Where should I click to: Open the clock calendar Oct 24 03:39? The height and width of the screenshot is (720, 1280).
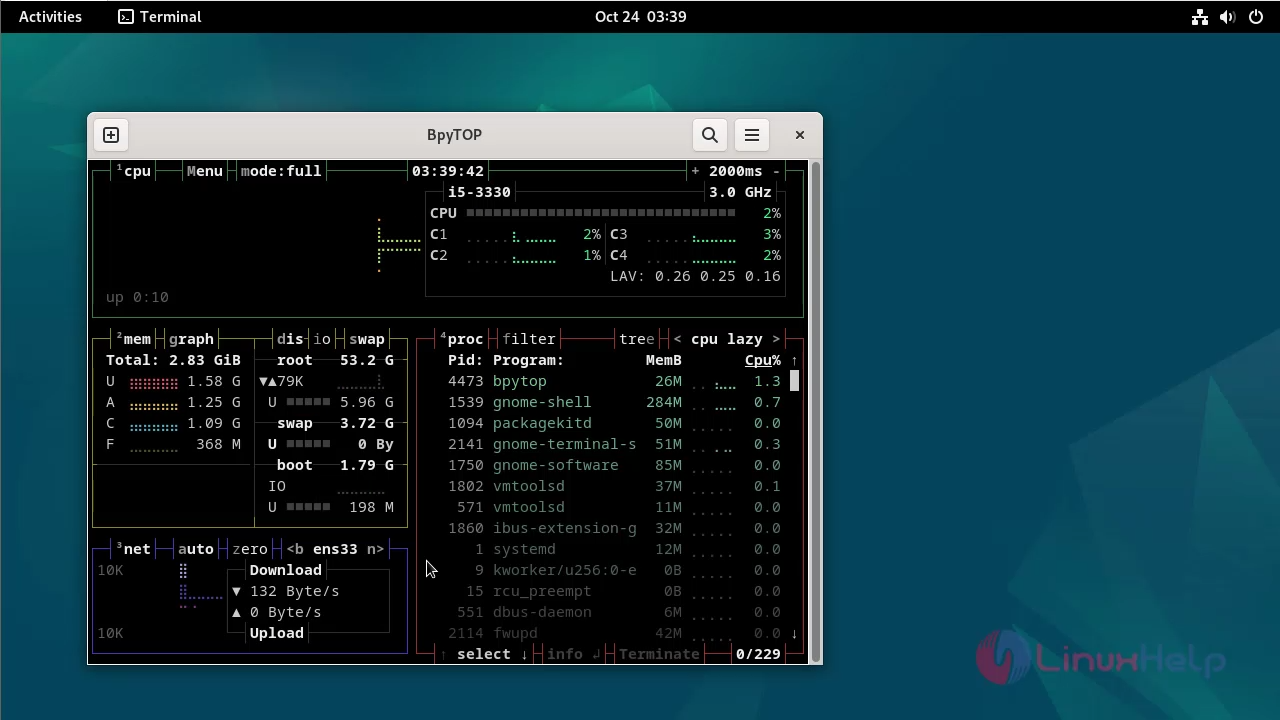[x=640, y=16]
